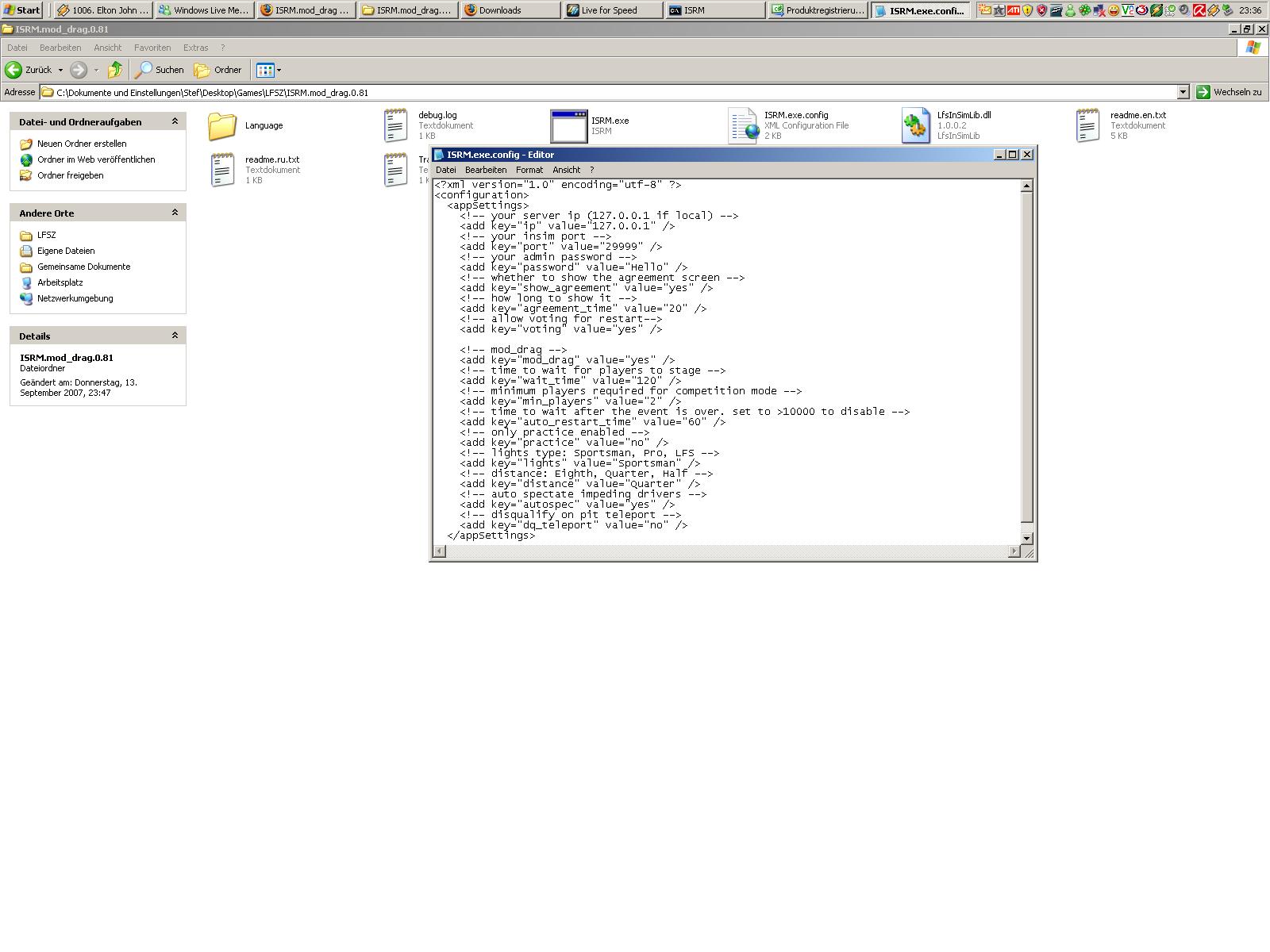This screenshot has height=952, width=1270.
Task: Switch to Live for Speed taskbar item
Action: (x=611, y=10)
